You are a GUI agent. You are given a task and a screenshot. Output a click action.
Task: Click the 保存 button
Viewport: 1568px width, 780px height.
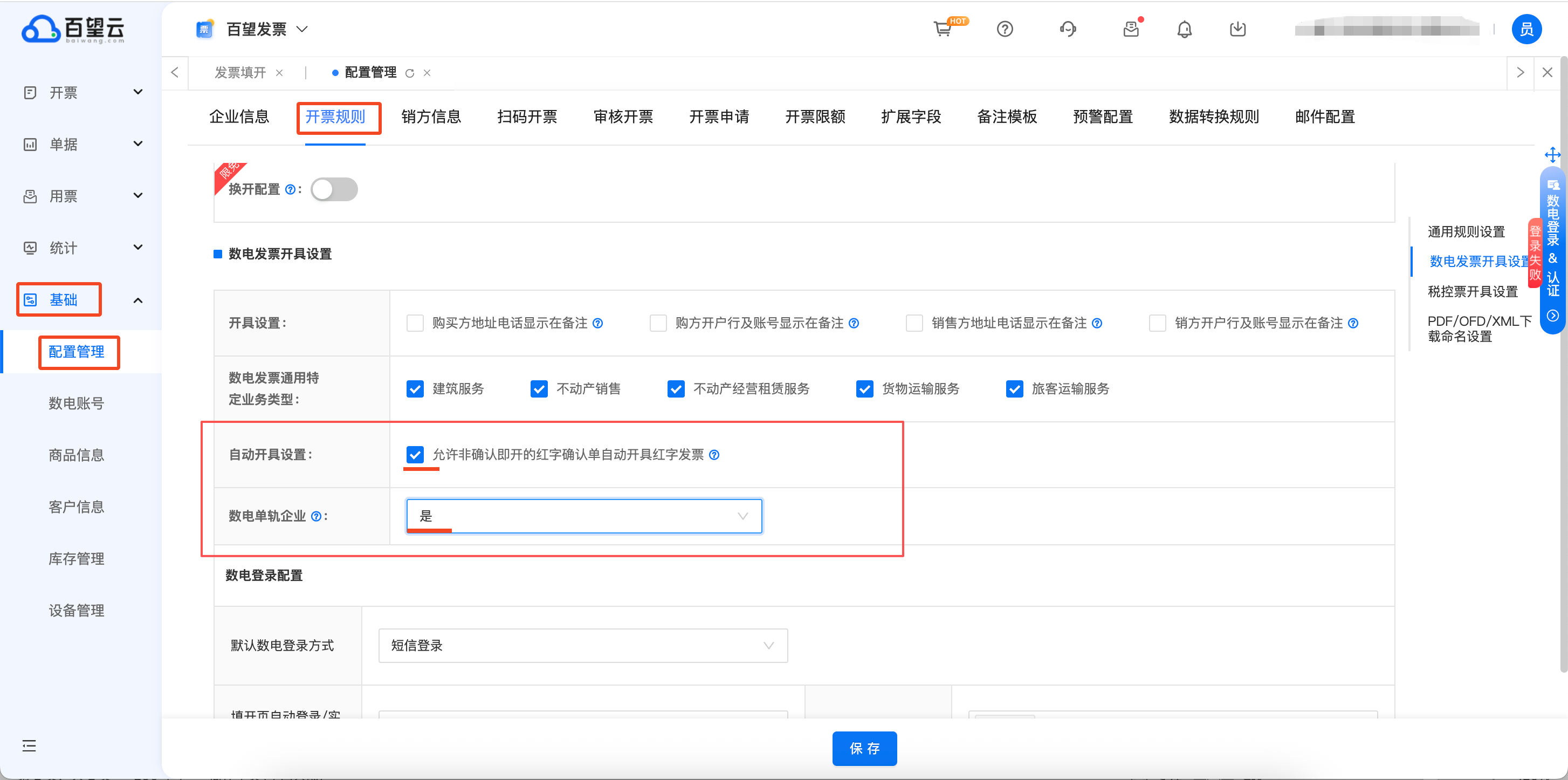coord(864,748)
